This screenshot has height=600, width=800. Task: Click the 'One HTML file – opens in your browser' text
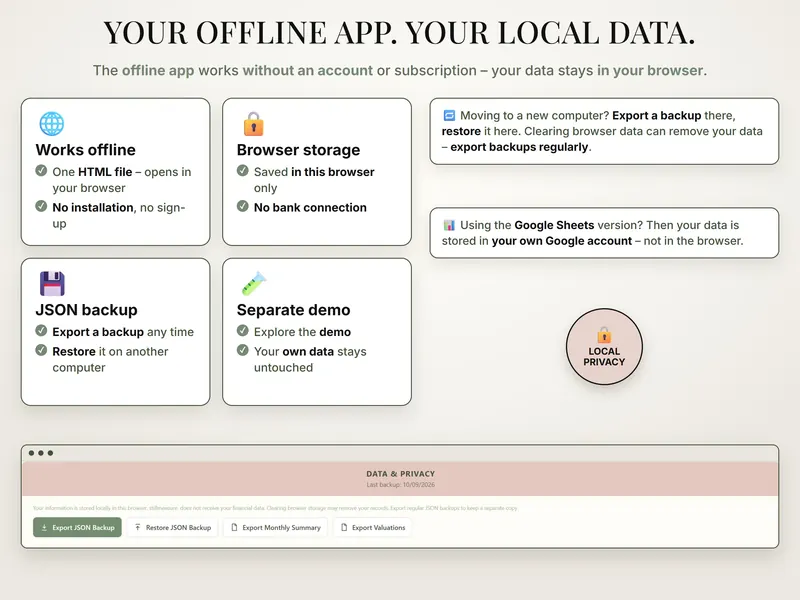point(122,180)
